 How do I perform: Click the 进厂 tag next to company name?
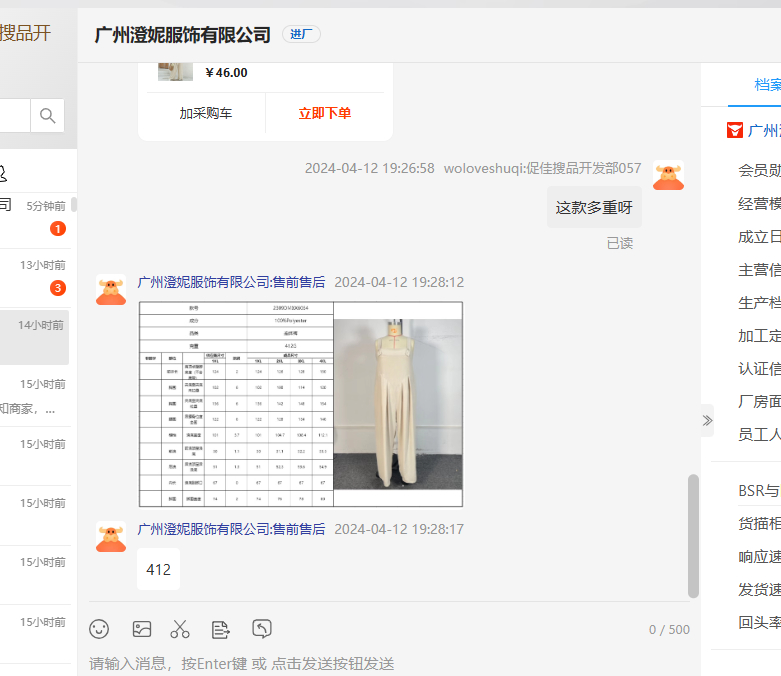click(301, 35)
